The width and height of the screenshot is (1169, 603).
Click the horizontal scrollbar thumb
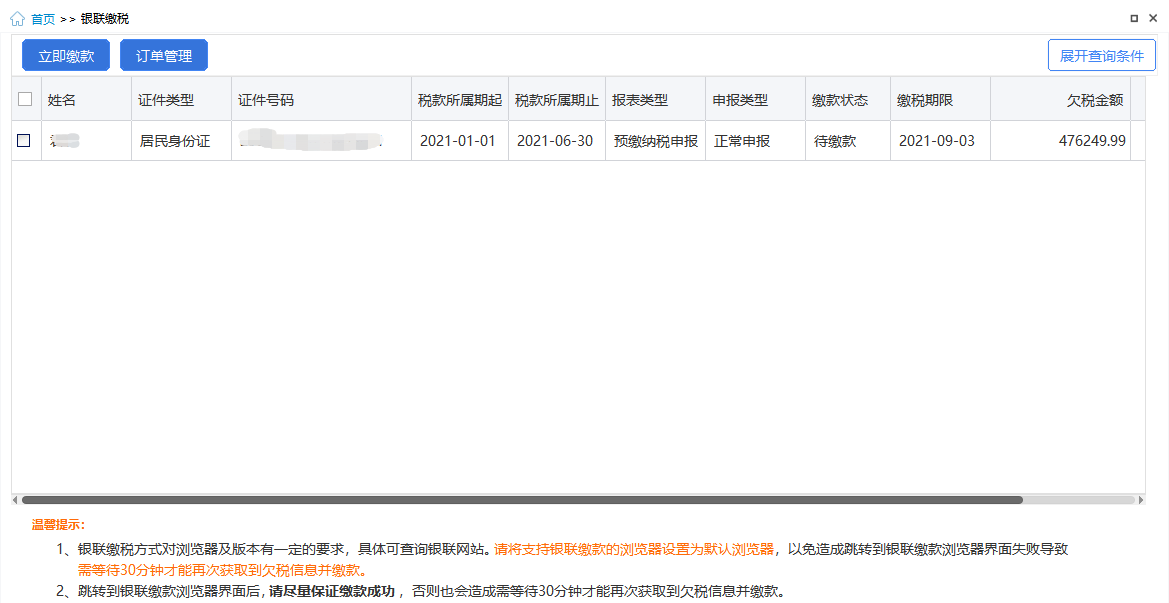tap(520, 499)
